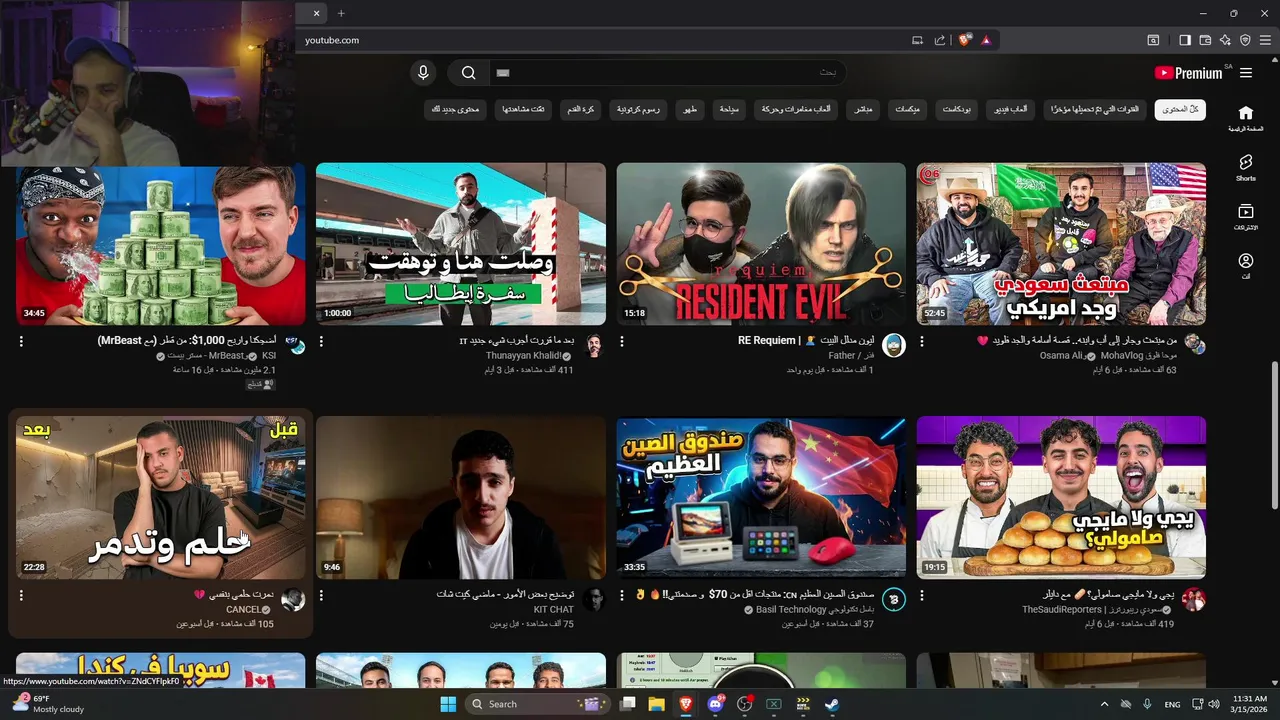The width and height of the screenshot is (1280, 720).
Task: Click the Osama Ali channel avatar
Action: [1194, 346]
